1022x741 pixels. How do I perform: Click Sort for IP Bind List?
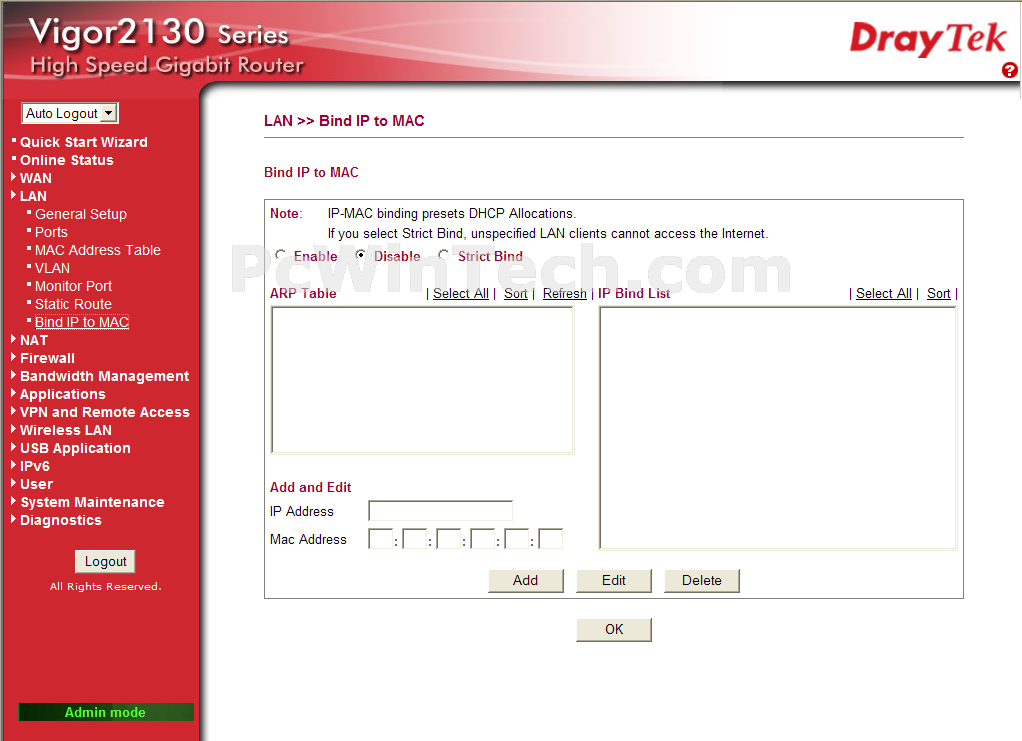click(x=939, y=294)
